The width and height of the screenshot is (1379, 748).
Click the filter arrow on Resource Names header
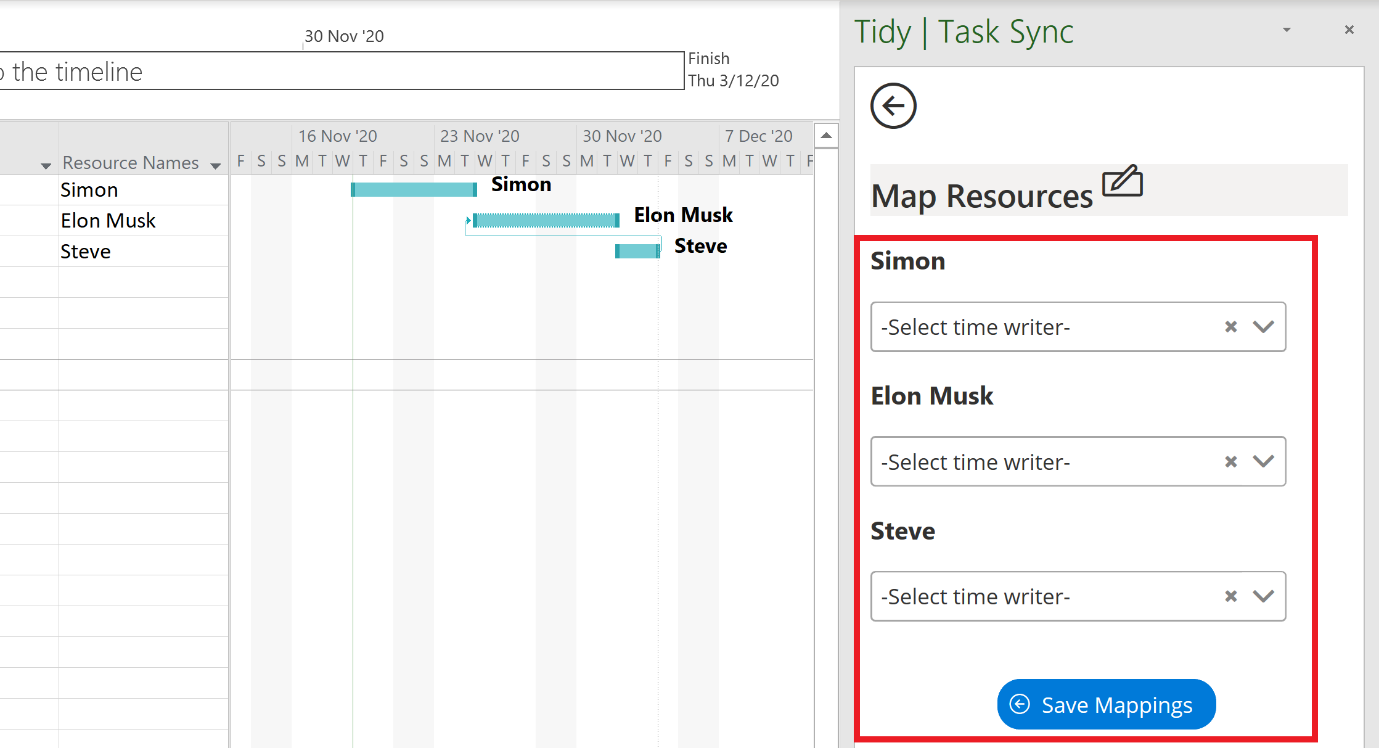coord(215,162)
